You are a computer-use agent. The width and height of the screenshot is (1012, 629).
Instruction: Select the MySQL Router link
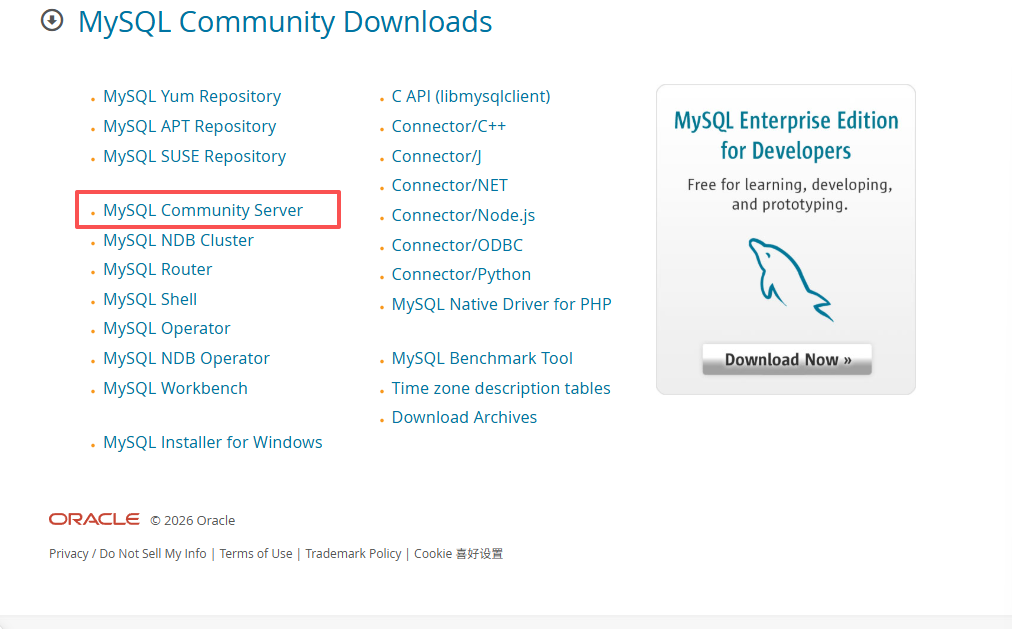157,269
